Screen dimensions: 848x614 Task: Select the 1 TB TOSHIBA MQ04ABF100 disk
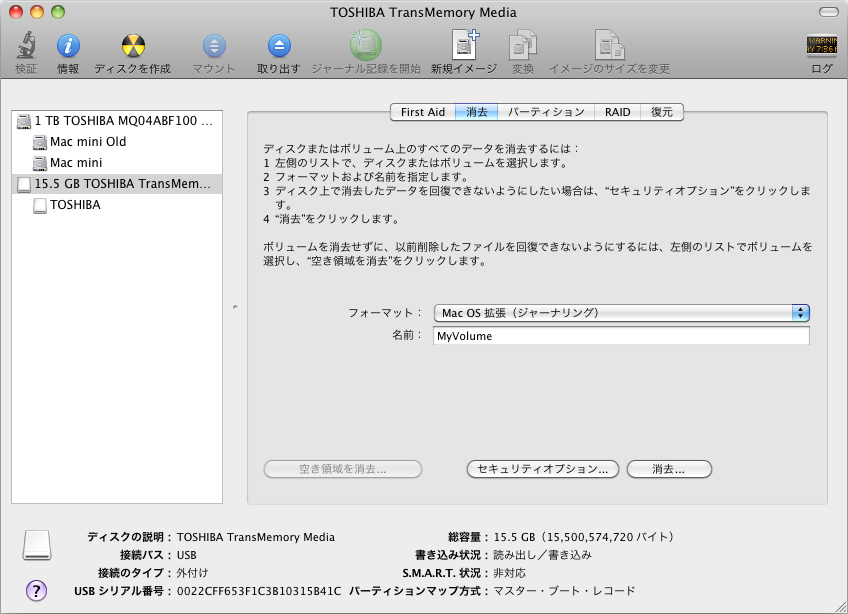[117, 121]
